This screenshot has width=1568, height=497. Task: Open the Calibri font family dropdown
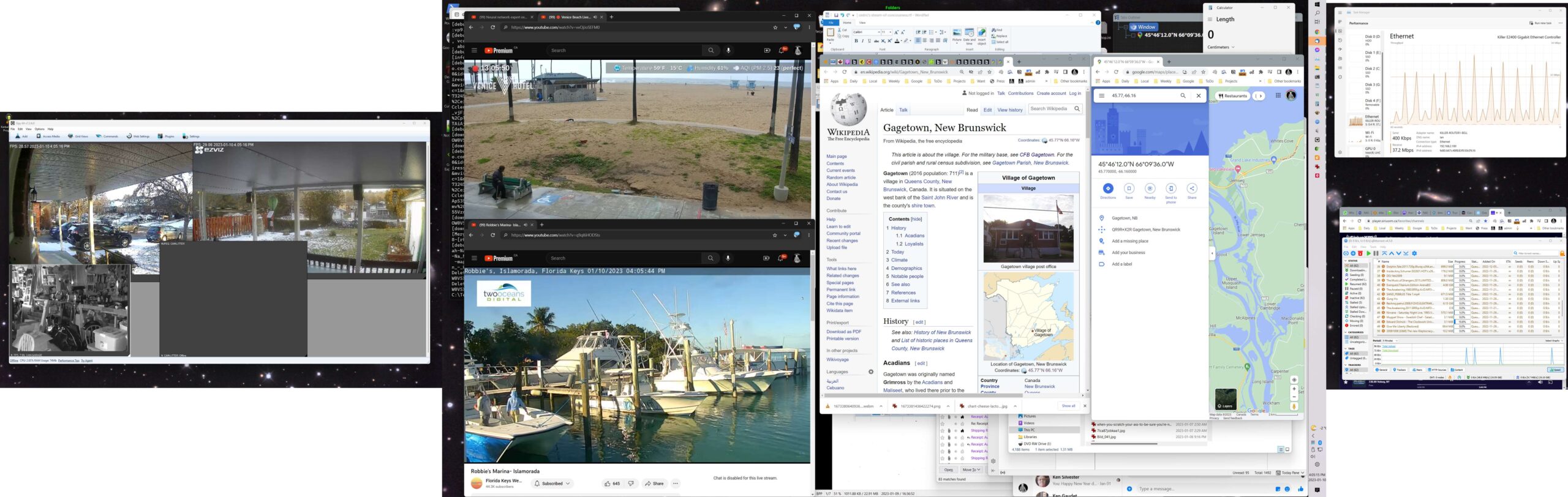pos(878,32)
